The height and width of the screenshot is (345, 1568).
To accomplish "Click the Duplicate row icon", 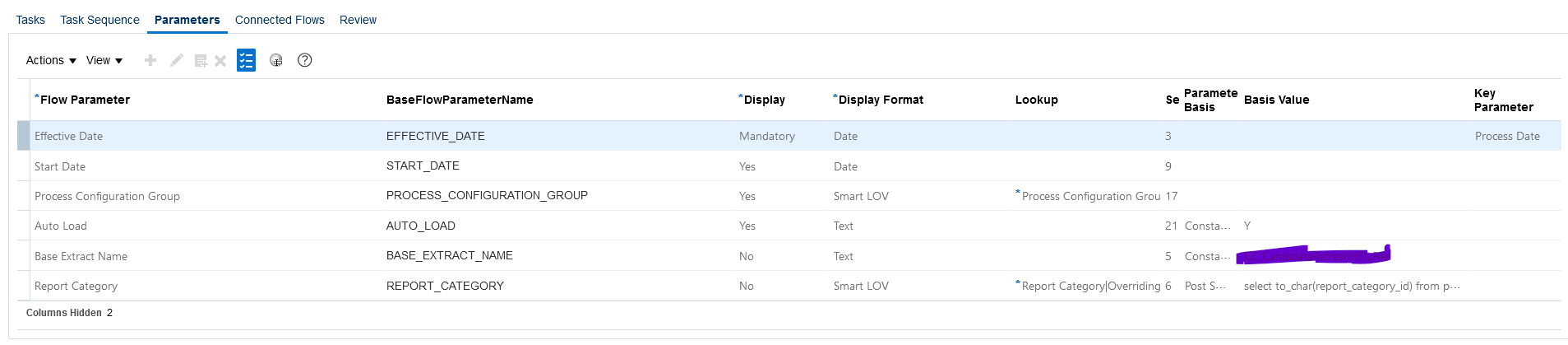I will (201, 60).
